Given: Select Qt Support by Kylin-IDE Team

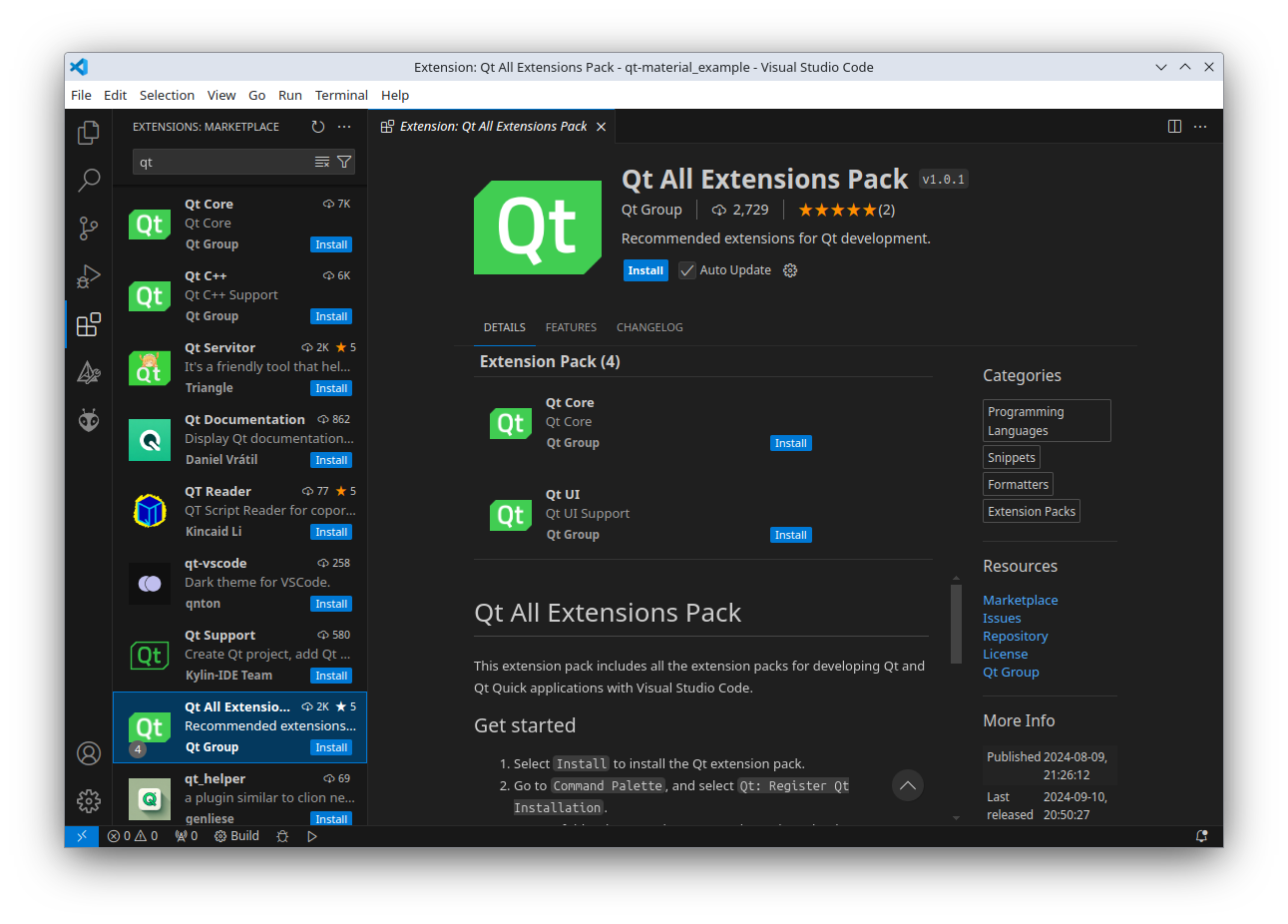Looking at the screenshot, I should point(240,656).
